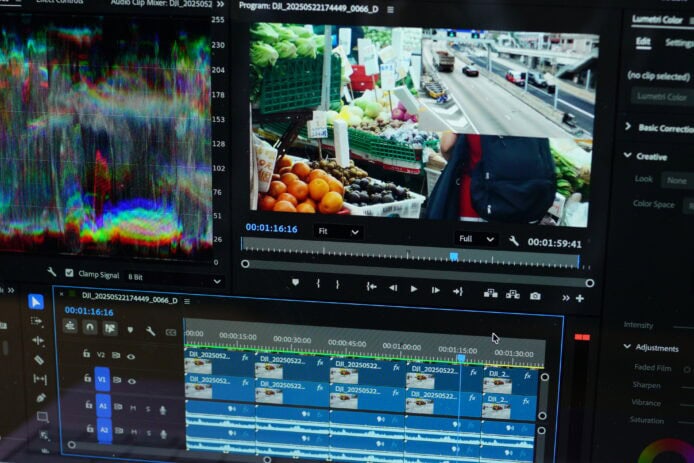Screen dimensions: 694x463
Task: Play the program monitor
Action: (x=414, y=289)
